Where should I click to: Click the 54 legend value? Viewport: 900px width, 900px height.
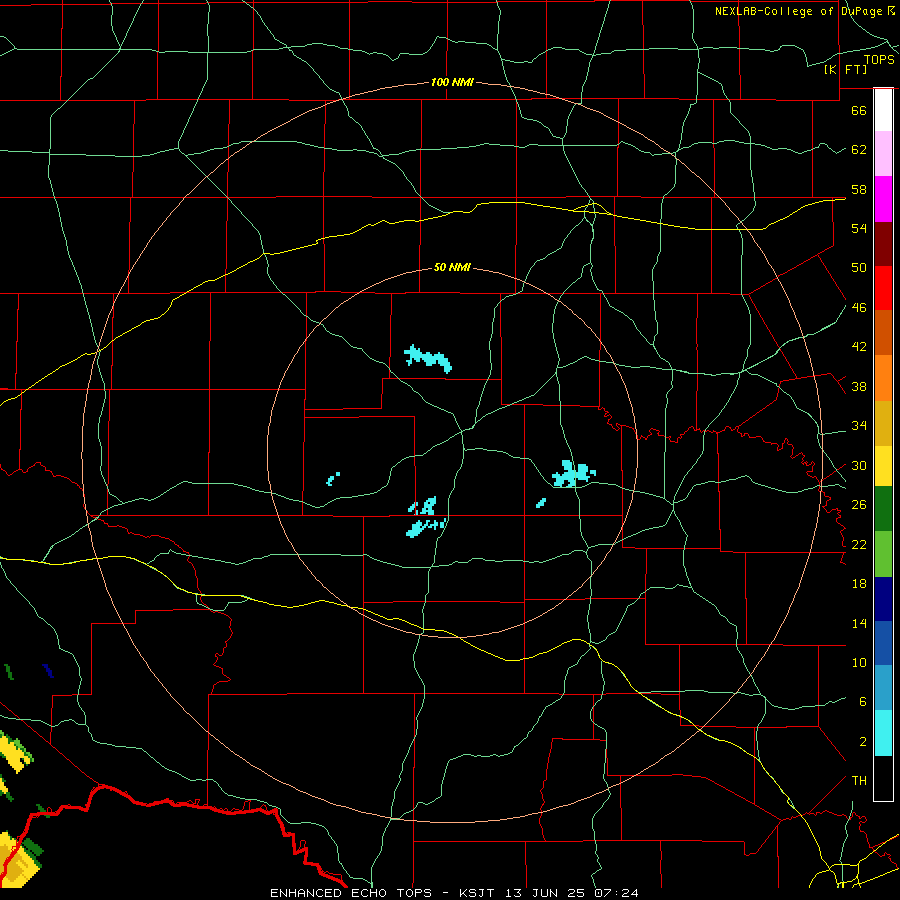click(x=859, y=228)
